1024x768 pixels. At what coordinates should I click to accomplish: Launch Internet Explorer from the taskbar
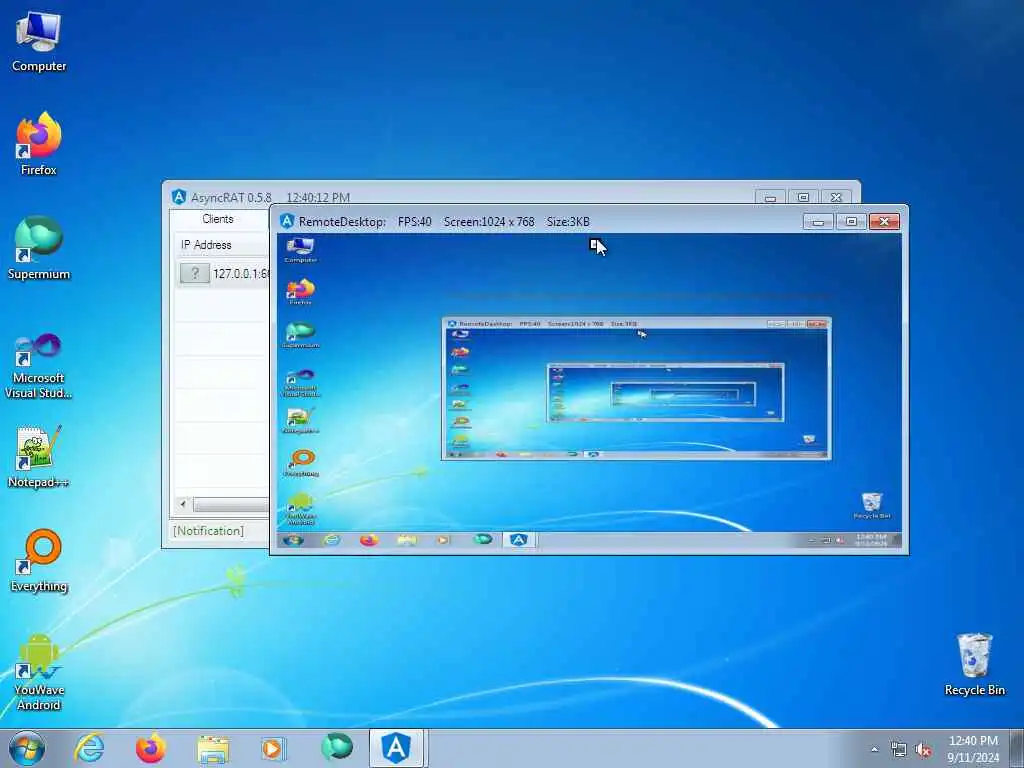pos(89,748)
